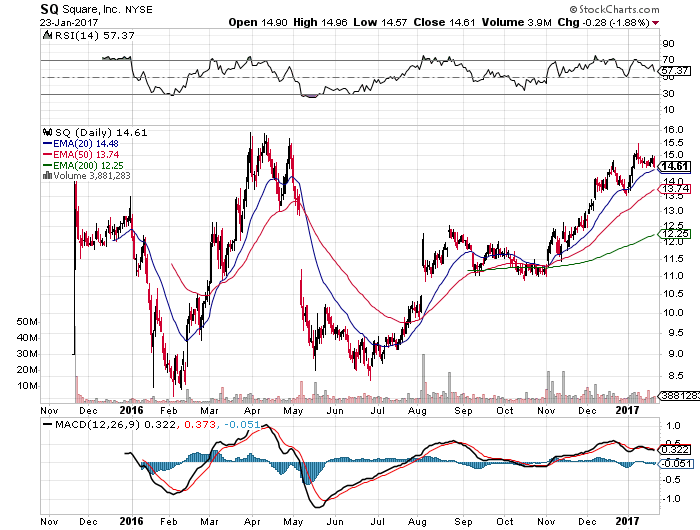700x530 pixels.
Task: Click the RSI(14) 57.37 legend label
Action: 94,35
